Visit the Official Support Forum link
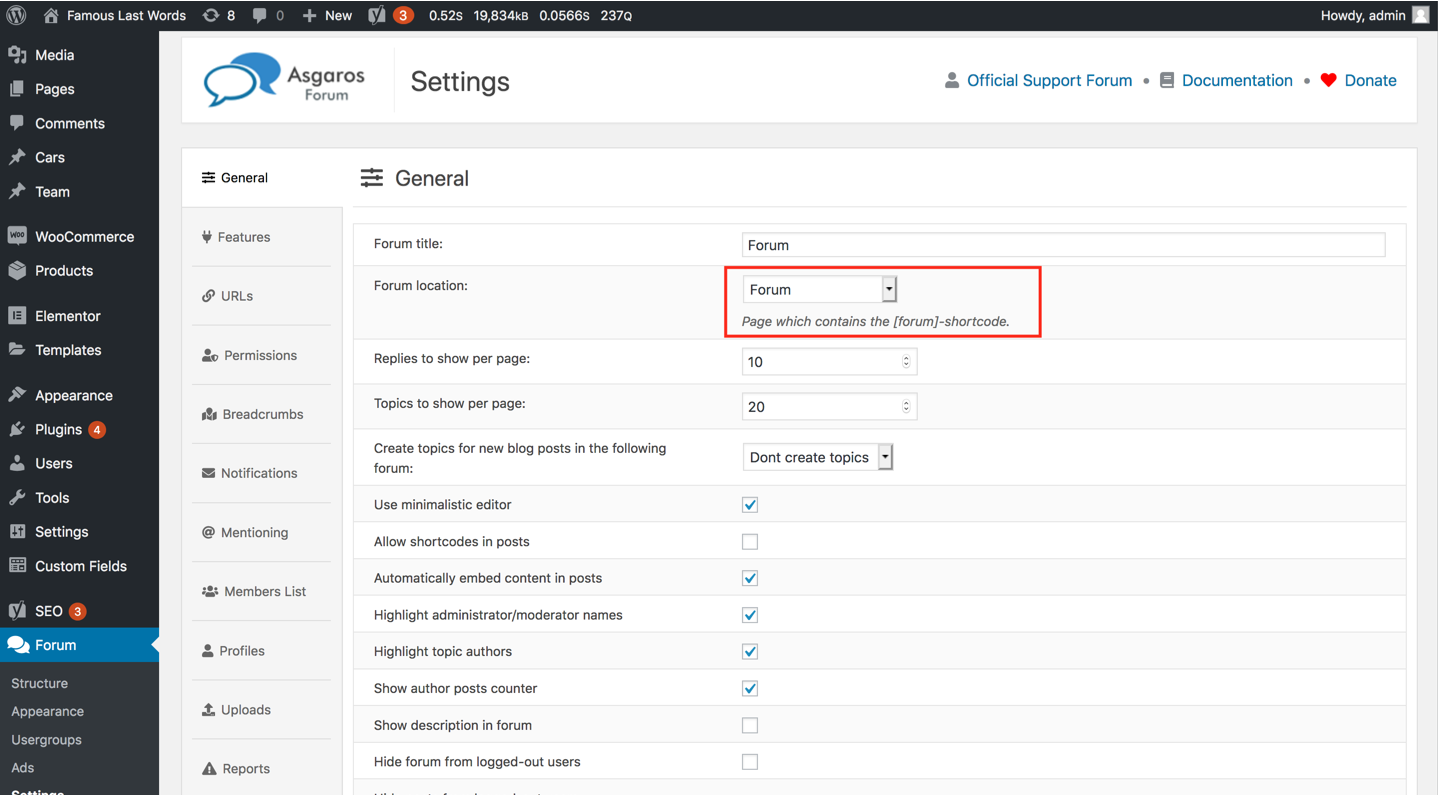The height and width of the screenshot is (795, 1439). point(1049,80)
